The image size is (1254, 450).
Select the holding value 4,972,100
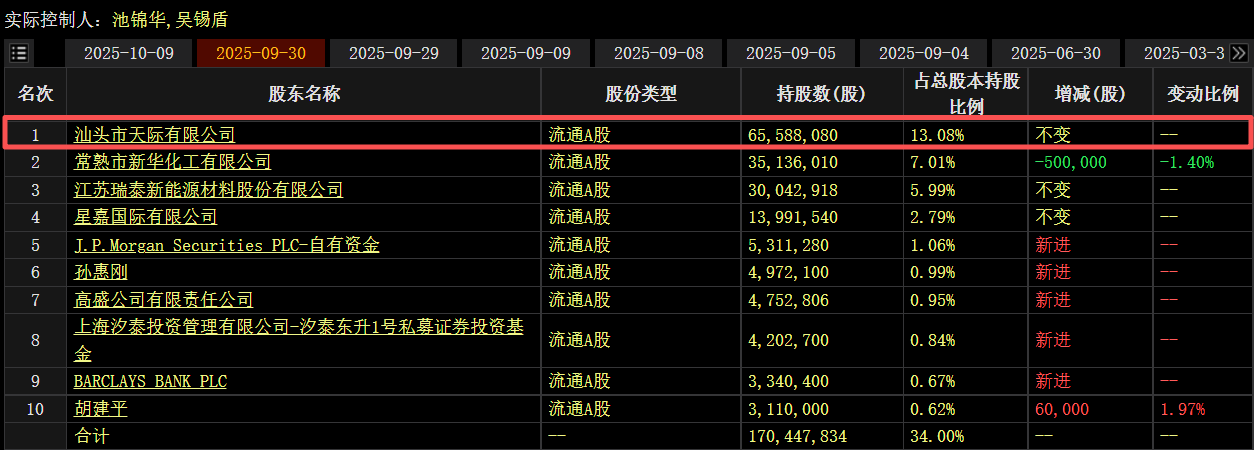(x=789, y=272)
